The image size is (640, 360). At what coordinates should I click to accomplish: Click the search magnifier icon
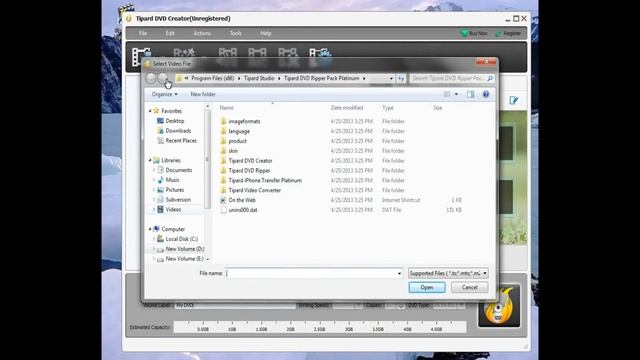click(490, 78)
